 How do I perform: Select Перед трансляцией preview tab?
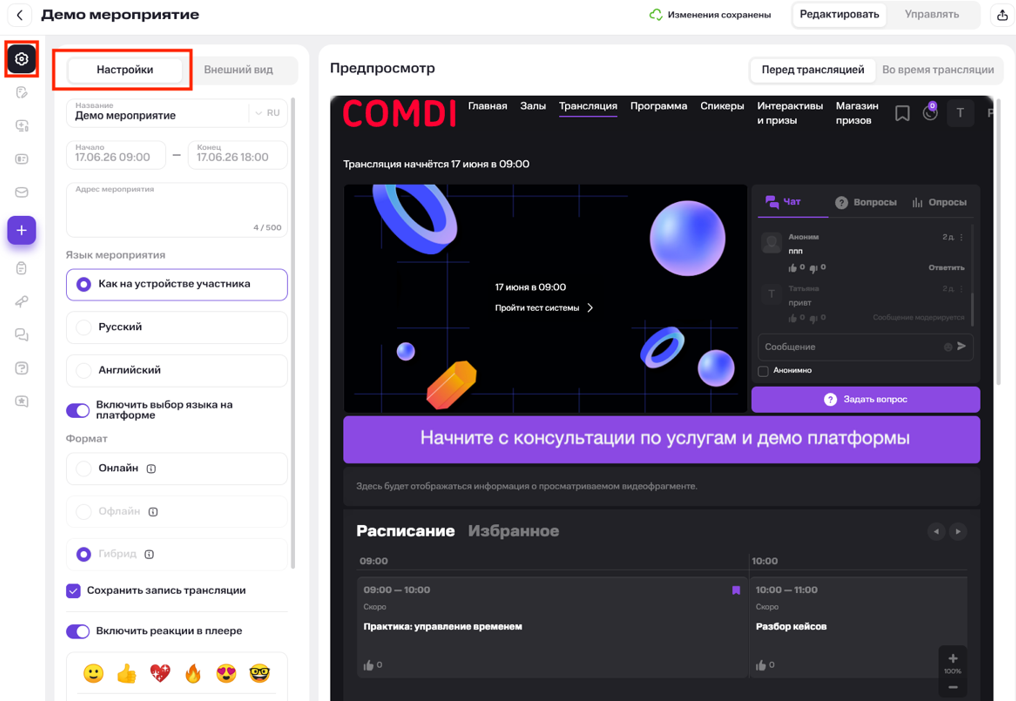tap(813, 69)
